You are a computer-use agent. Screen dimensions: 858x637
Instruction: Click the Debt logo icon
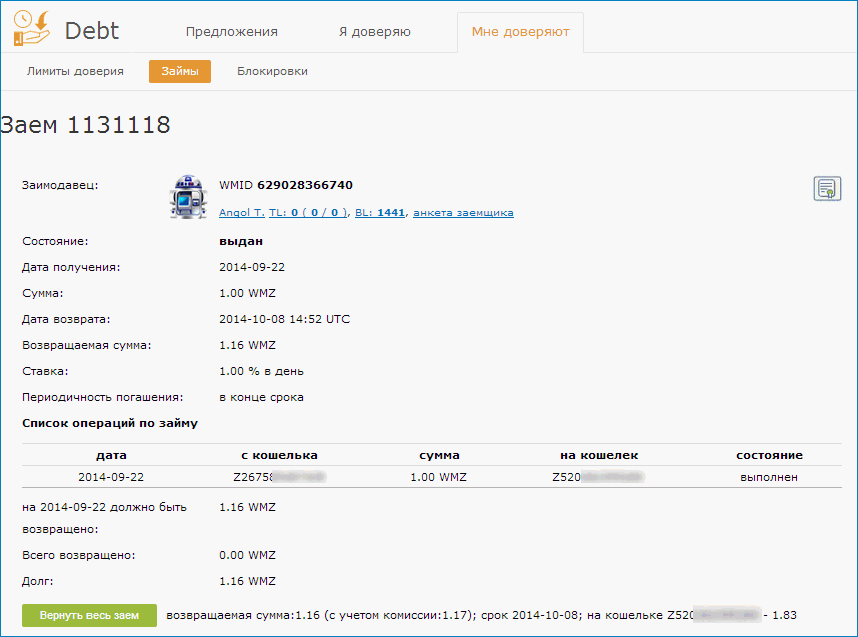32,28
